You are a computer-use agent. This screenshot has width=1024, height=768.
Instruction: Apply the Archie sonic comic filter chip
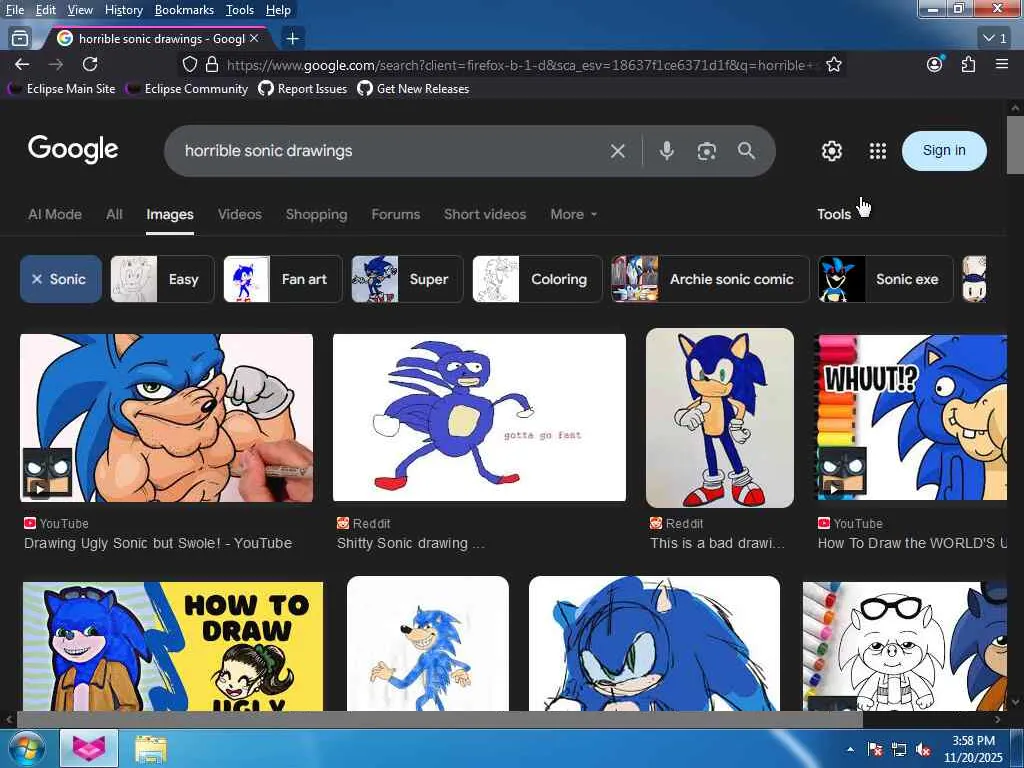[x=710, y=279]
